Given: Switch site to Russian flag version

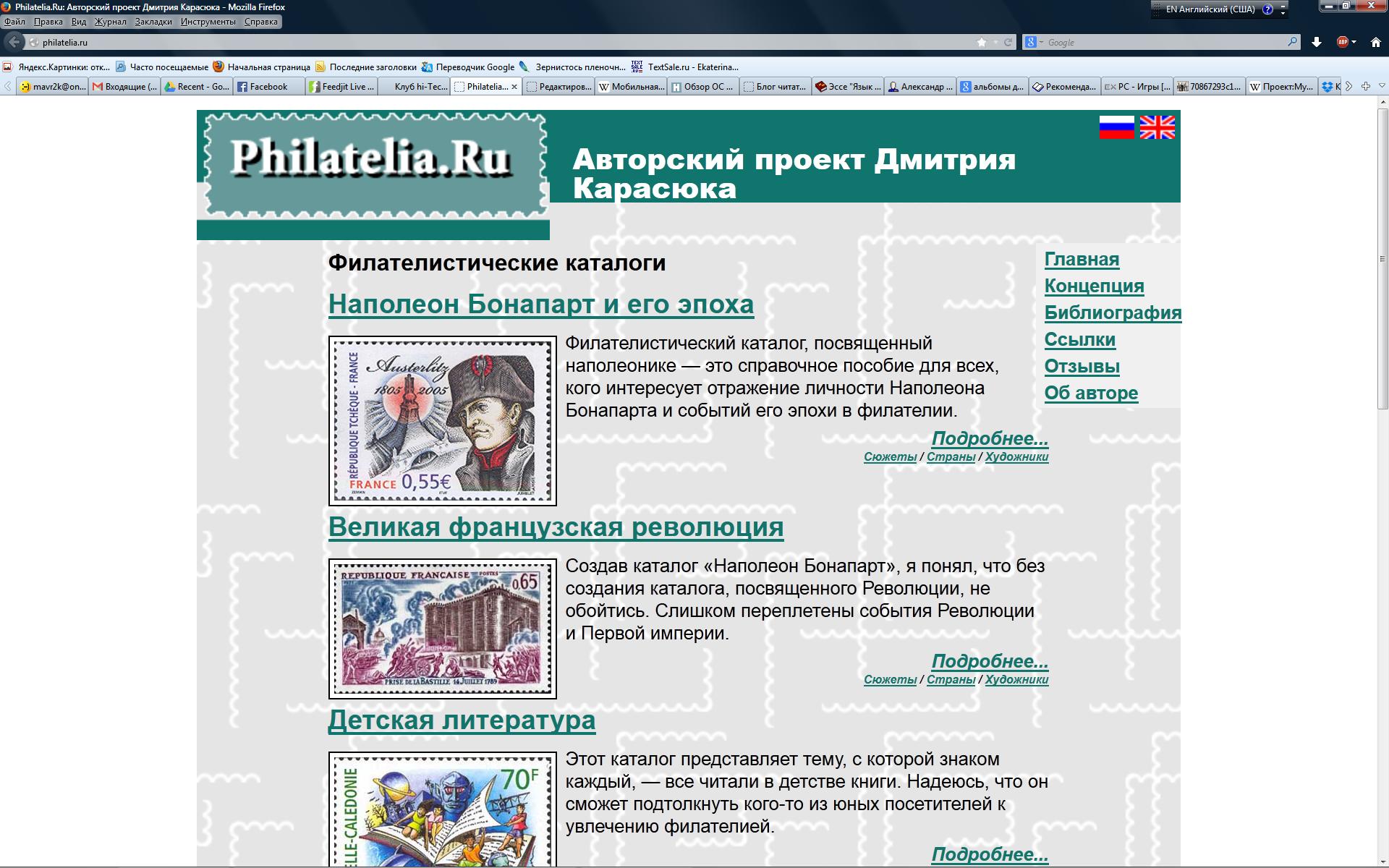Looking at the screenshot, I should (1116, 127).
